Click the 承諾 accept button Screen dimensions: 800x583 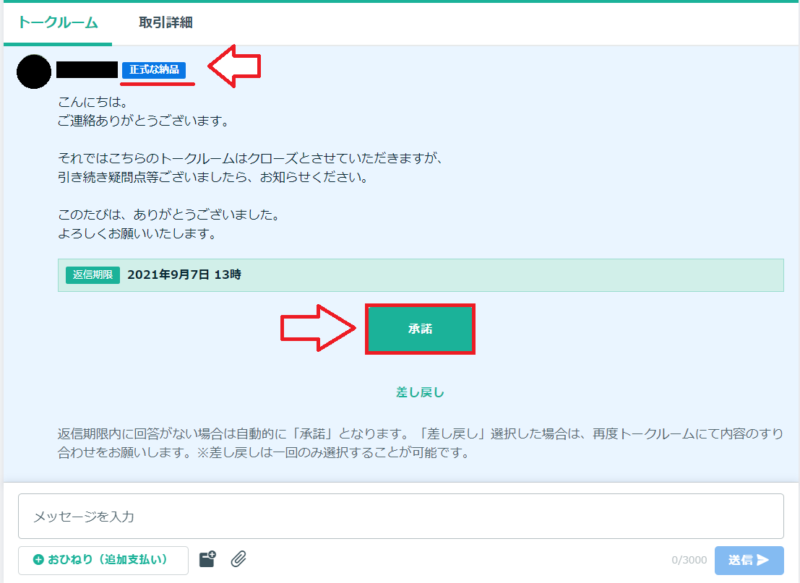(x=420, y=329)
